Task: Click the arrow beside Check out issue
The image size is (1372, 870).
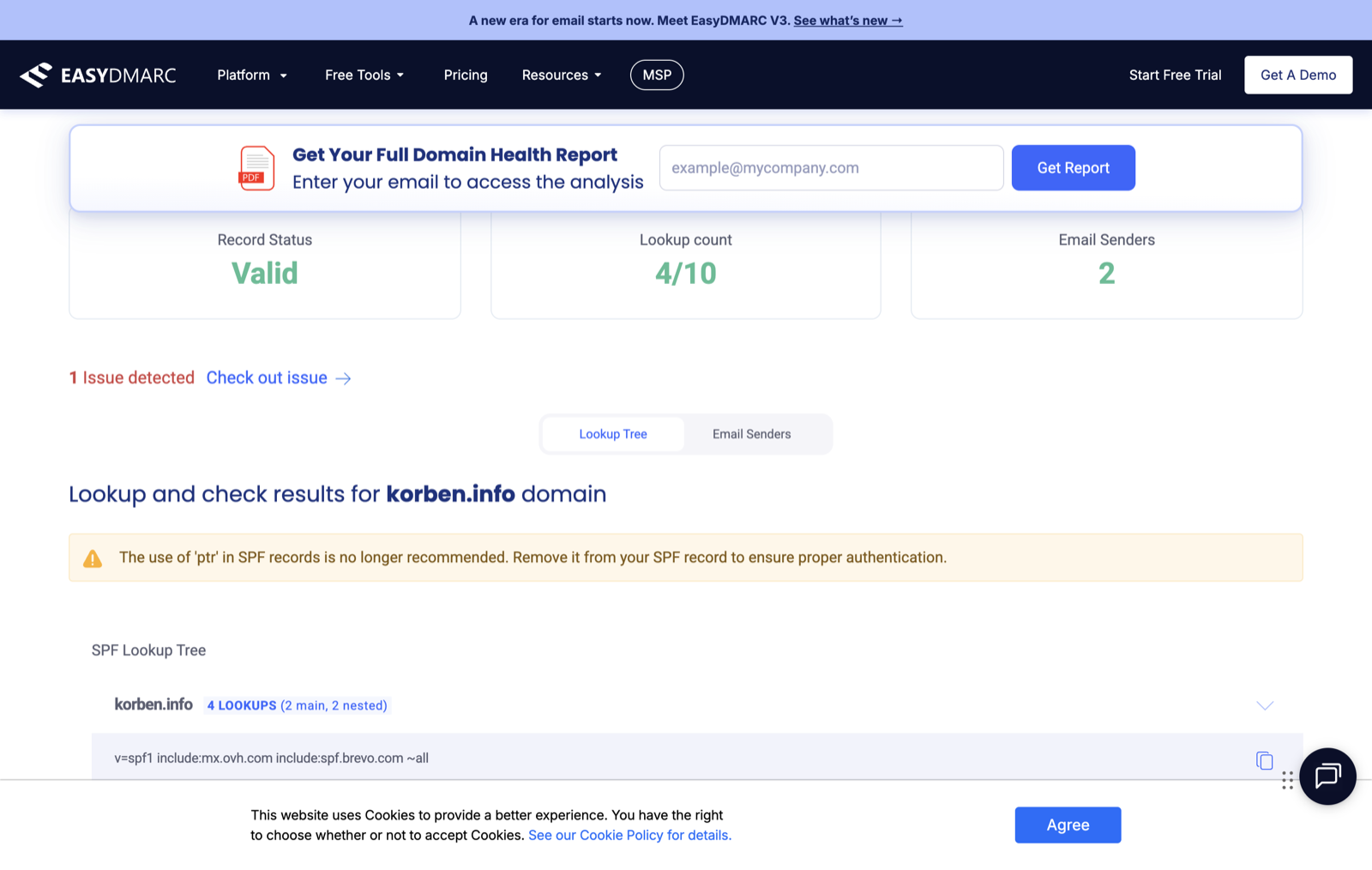Action: pyautogui.click(x=343, y=378)
